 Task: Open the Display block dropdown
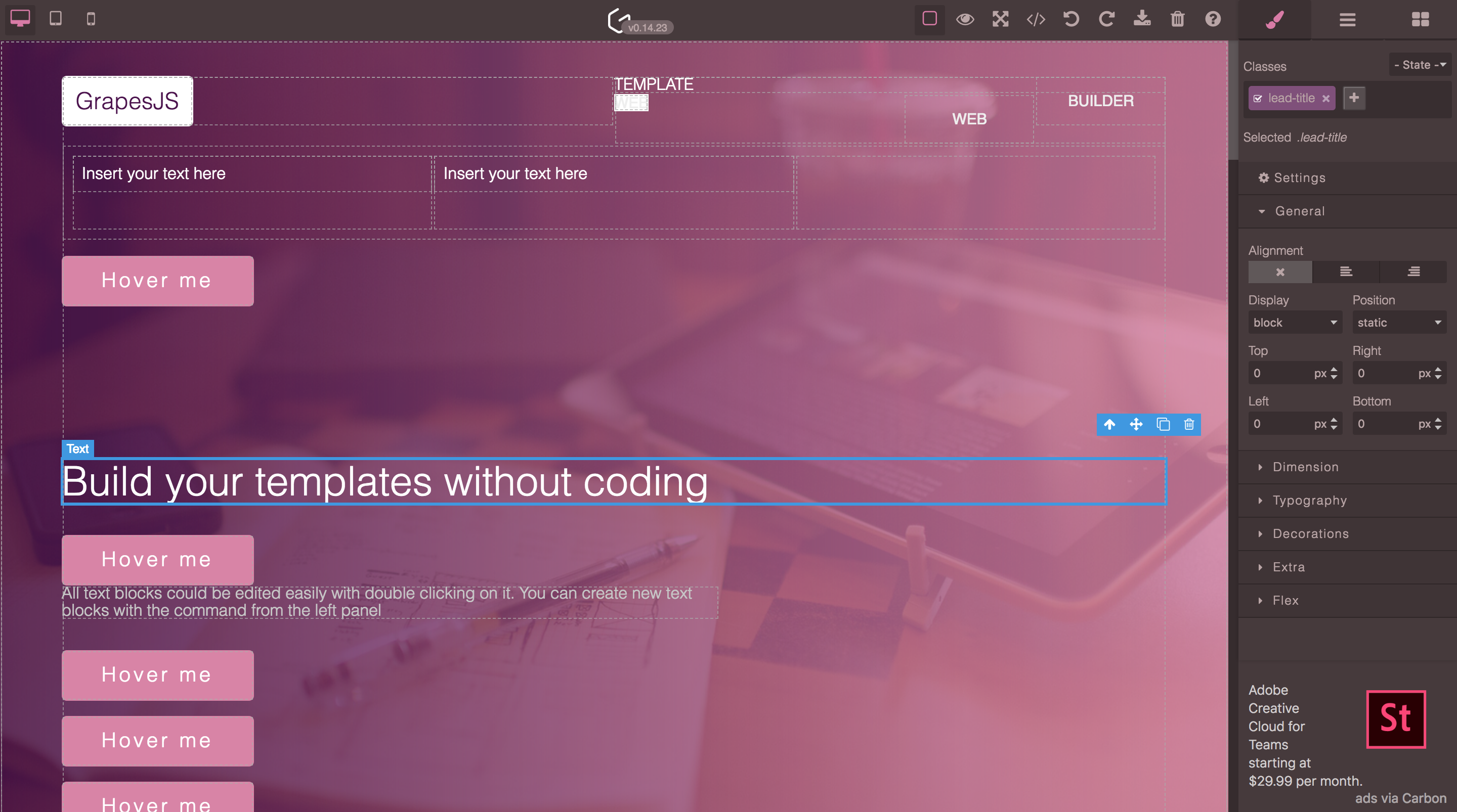[1294, 322]
